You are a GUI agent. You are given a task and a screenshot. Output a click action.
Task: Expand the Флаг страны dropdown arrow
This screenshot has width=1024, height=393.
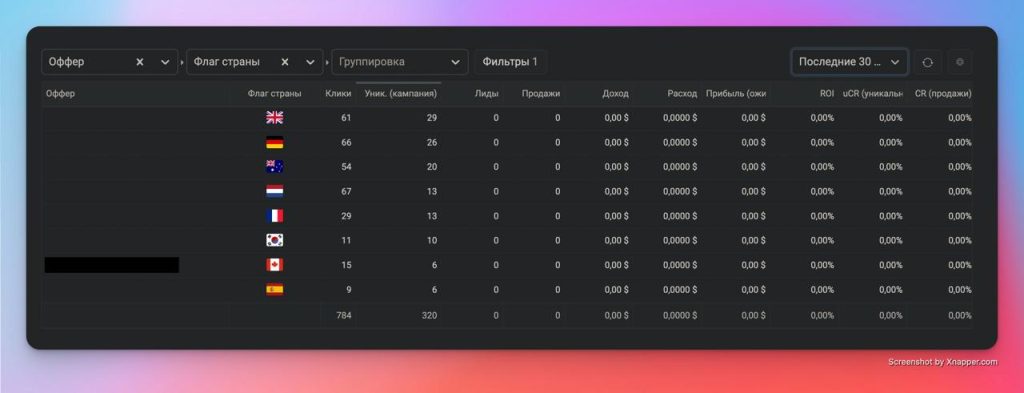point(310,62)
